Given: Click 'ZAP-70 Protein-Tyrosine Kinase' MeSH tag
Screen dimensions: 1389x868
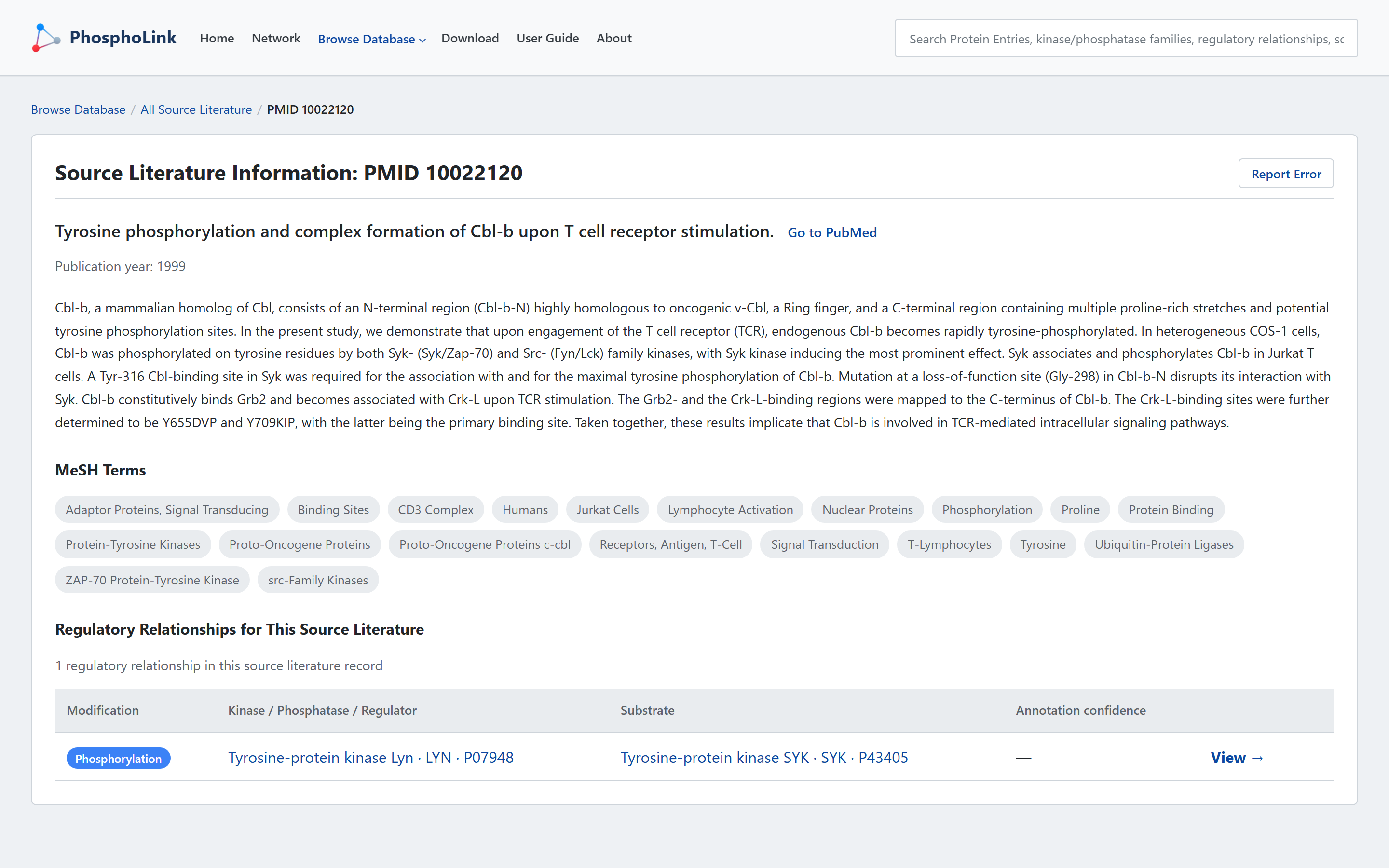Looking at the screenshot, I should point(152,580).
